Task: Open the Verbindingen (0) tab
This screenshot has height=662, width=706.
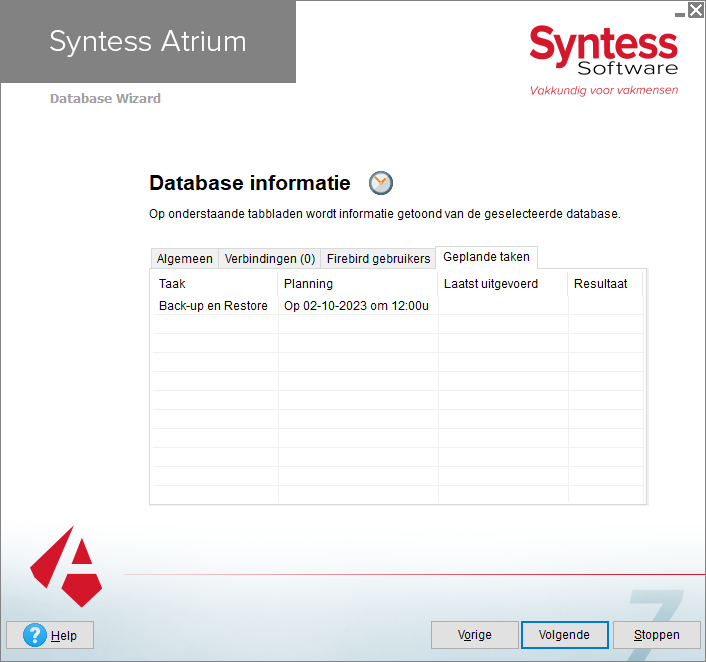Action: 270,259
